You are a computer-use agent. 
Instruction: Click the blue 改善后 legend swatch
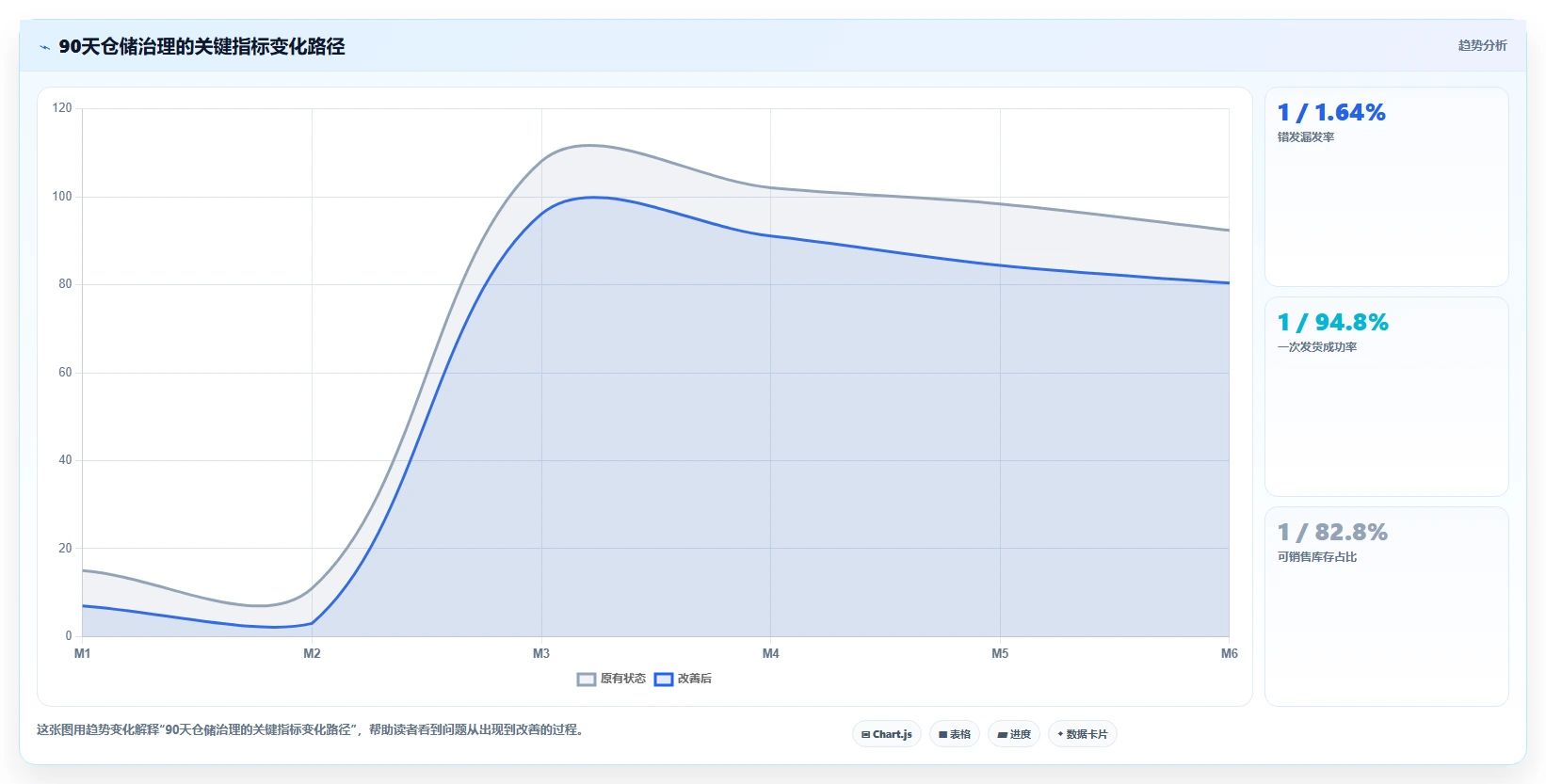[664, 680]
